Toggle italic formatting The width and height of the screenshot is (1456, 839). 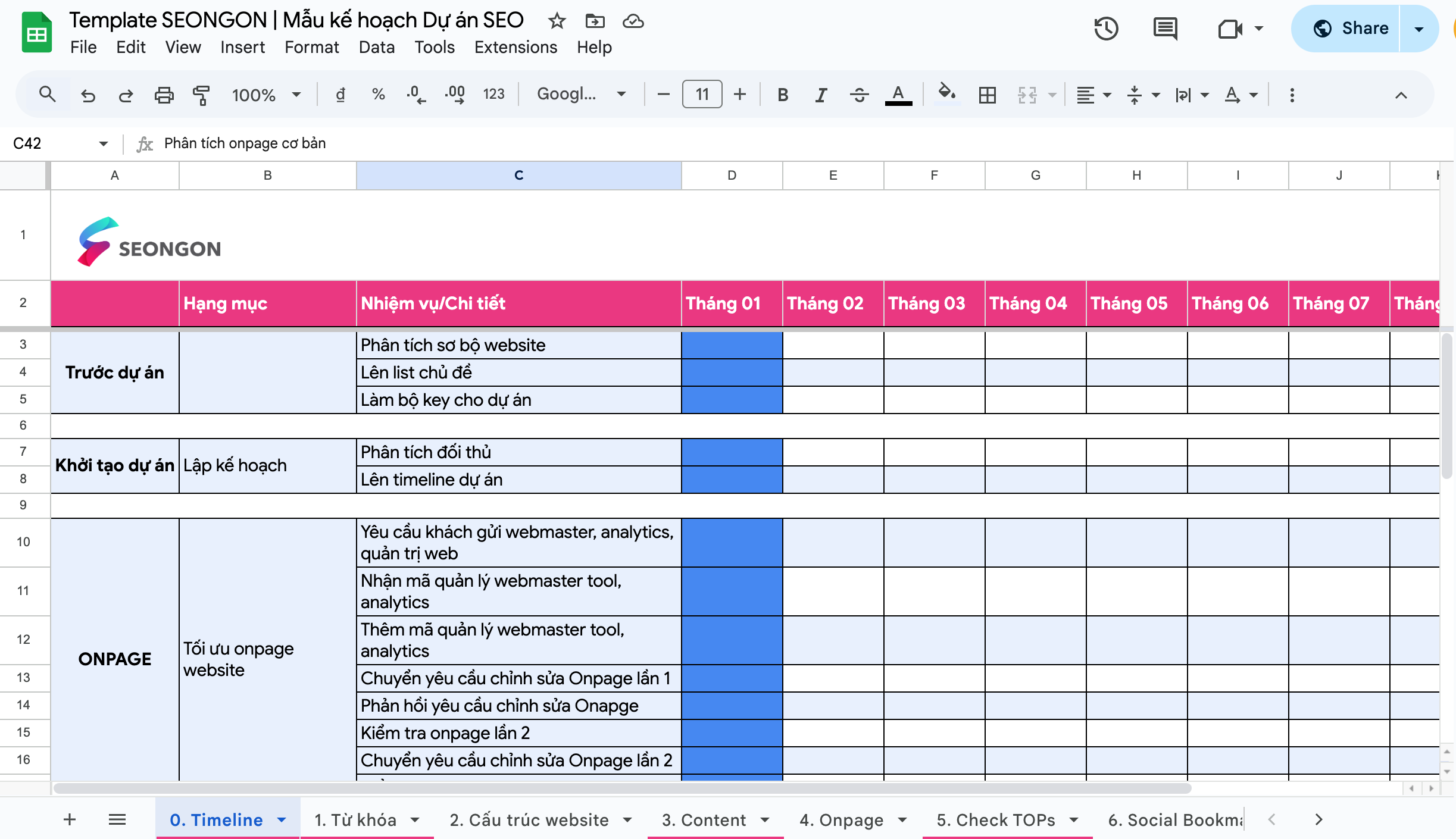[x=821, y=95]
